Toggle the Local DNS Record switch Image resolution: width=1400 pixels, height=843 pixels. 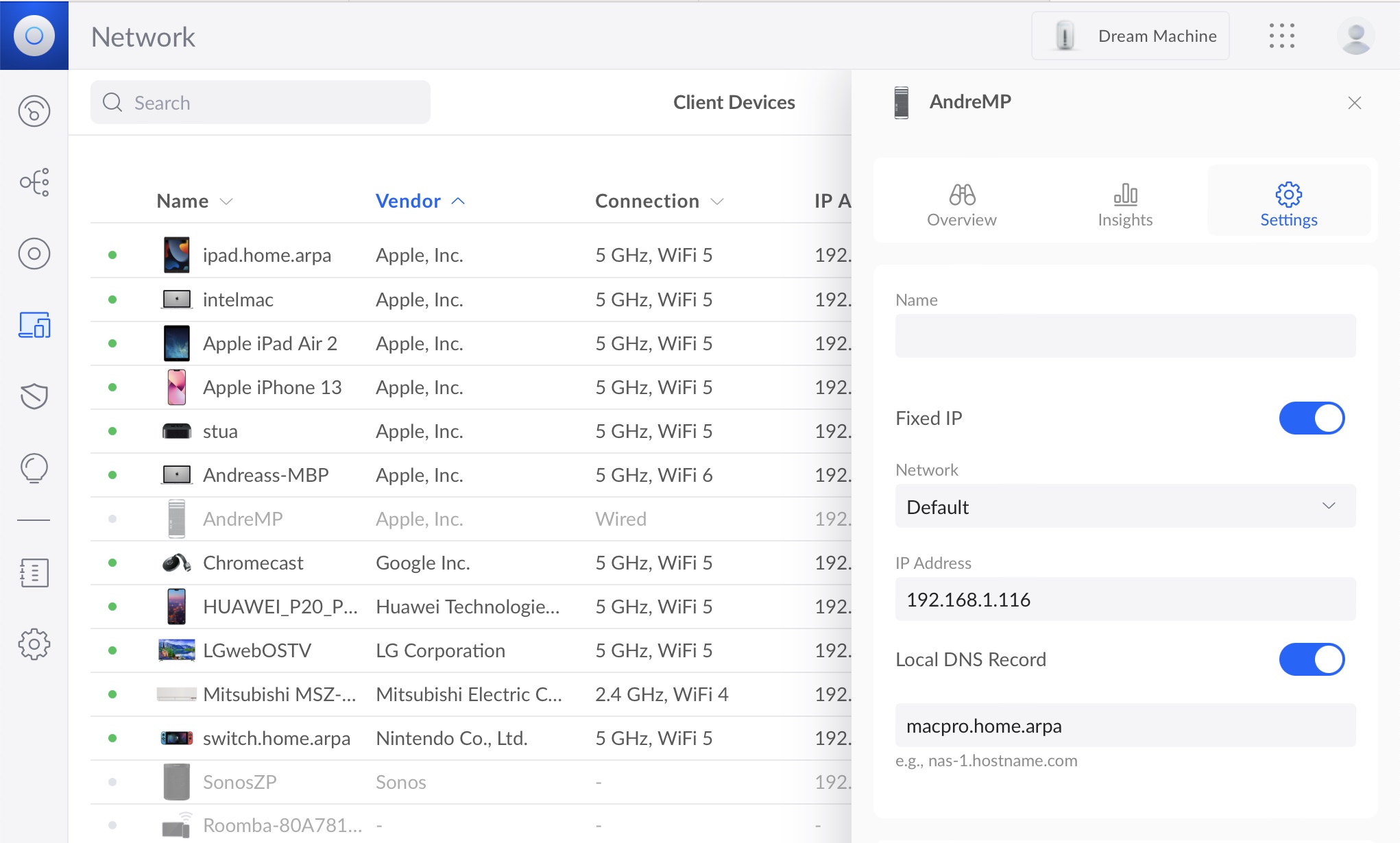coord(1312,659)
